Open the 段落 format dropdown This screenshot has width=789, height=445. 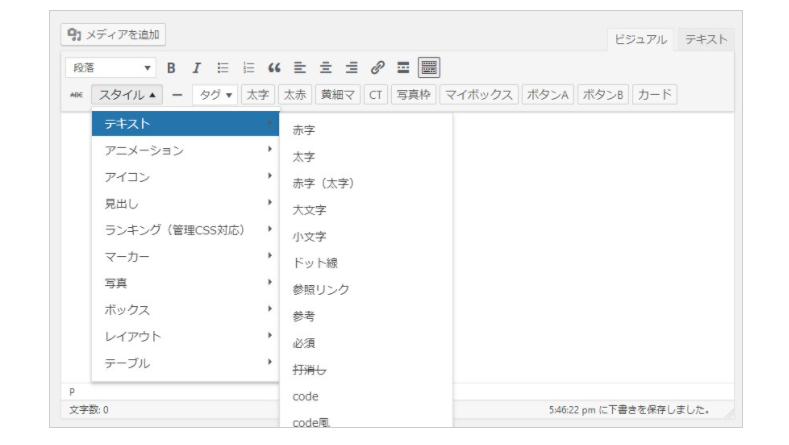[110, 67]
